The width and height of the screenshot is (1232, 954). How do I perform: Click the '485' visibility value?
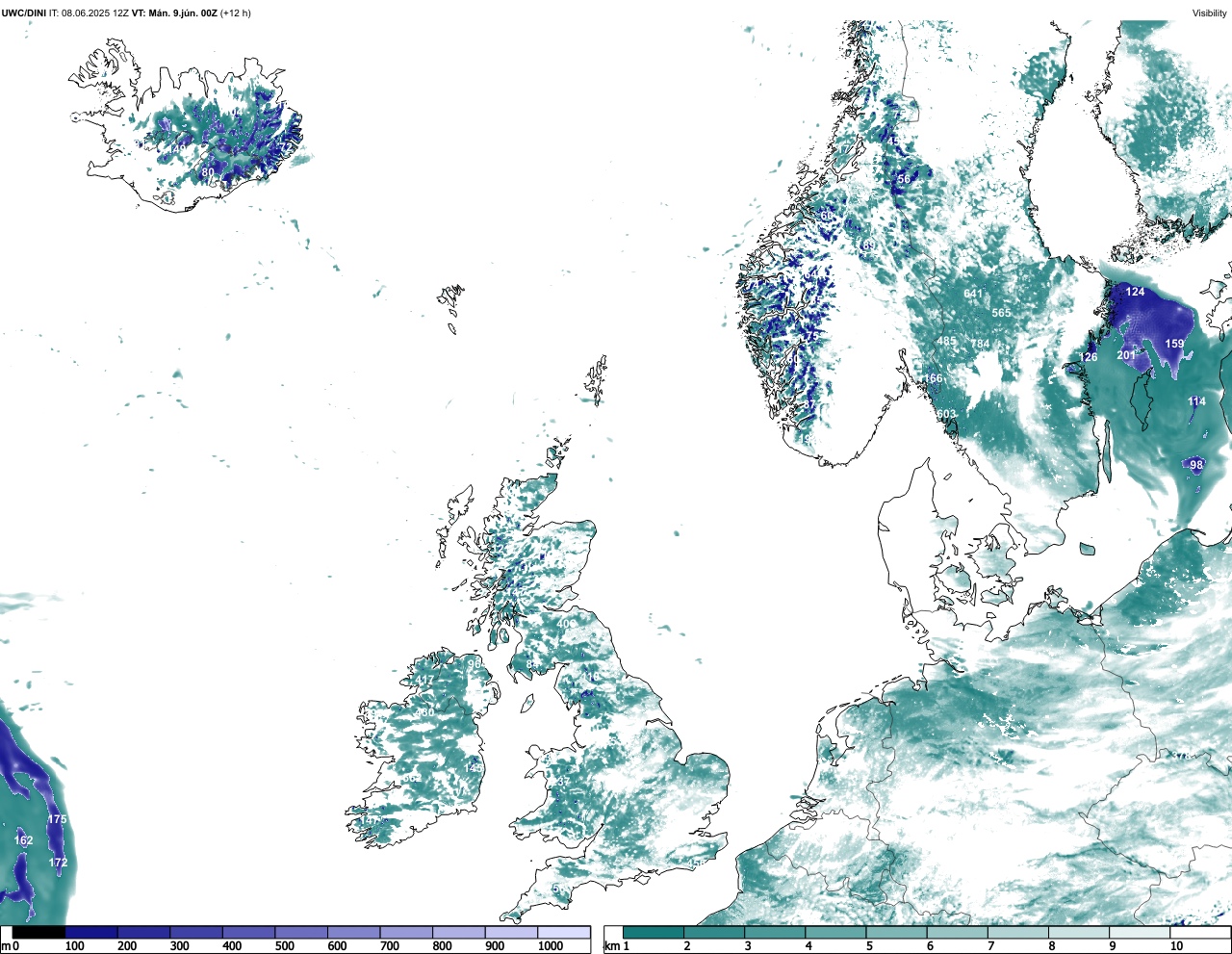click(x=947, y=342)
